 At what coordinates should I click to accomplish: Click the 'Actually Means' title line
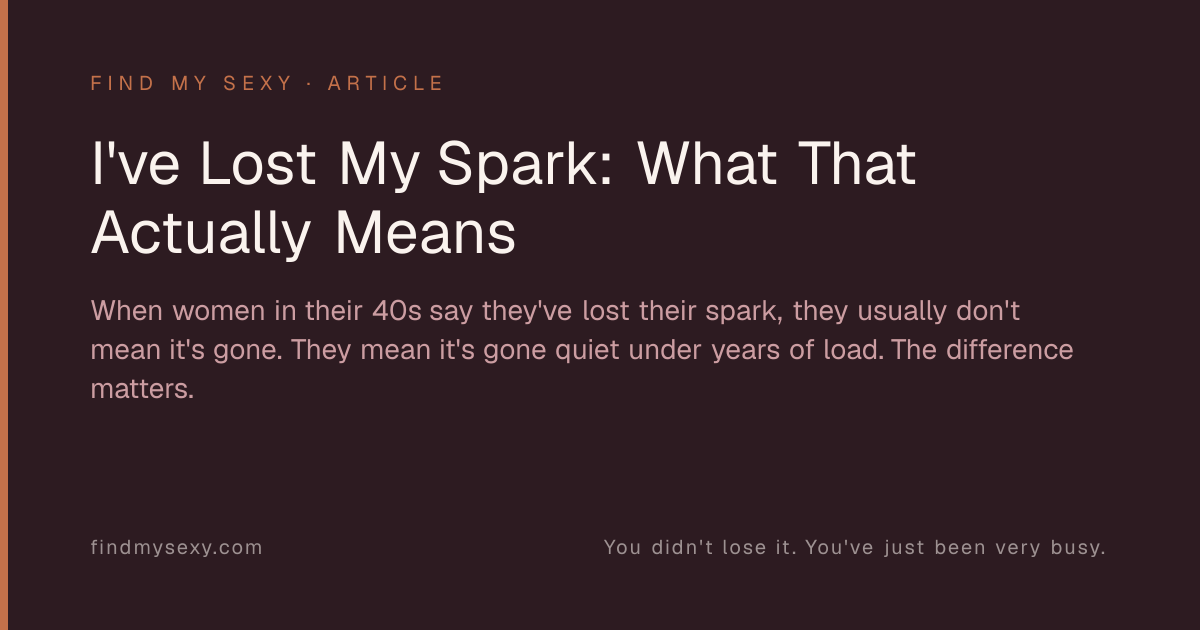pyautogui.click(x=303, y=233)
